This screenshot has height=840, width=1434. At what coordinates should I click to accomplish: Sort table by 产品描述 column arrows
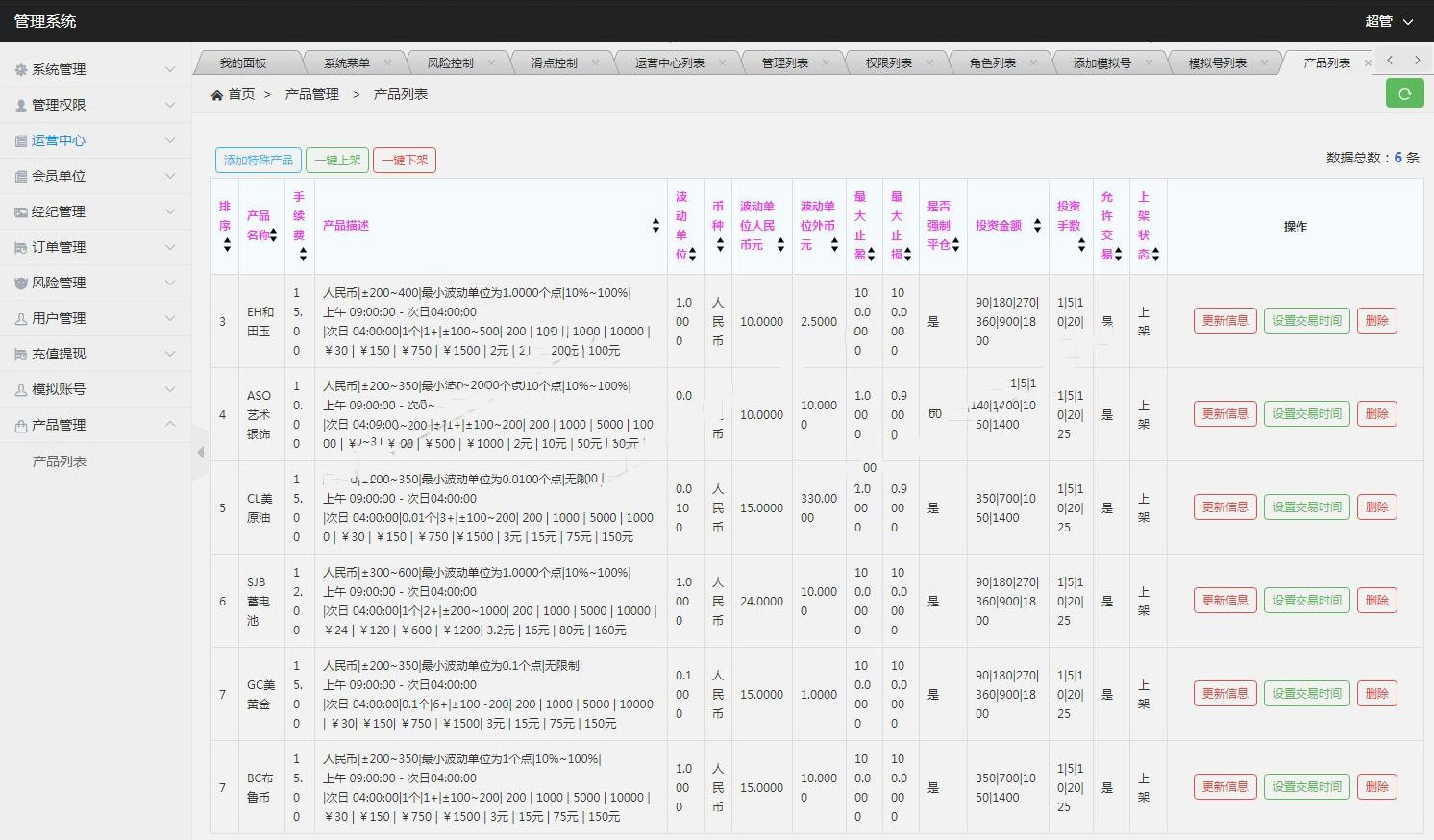(655, 226)
